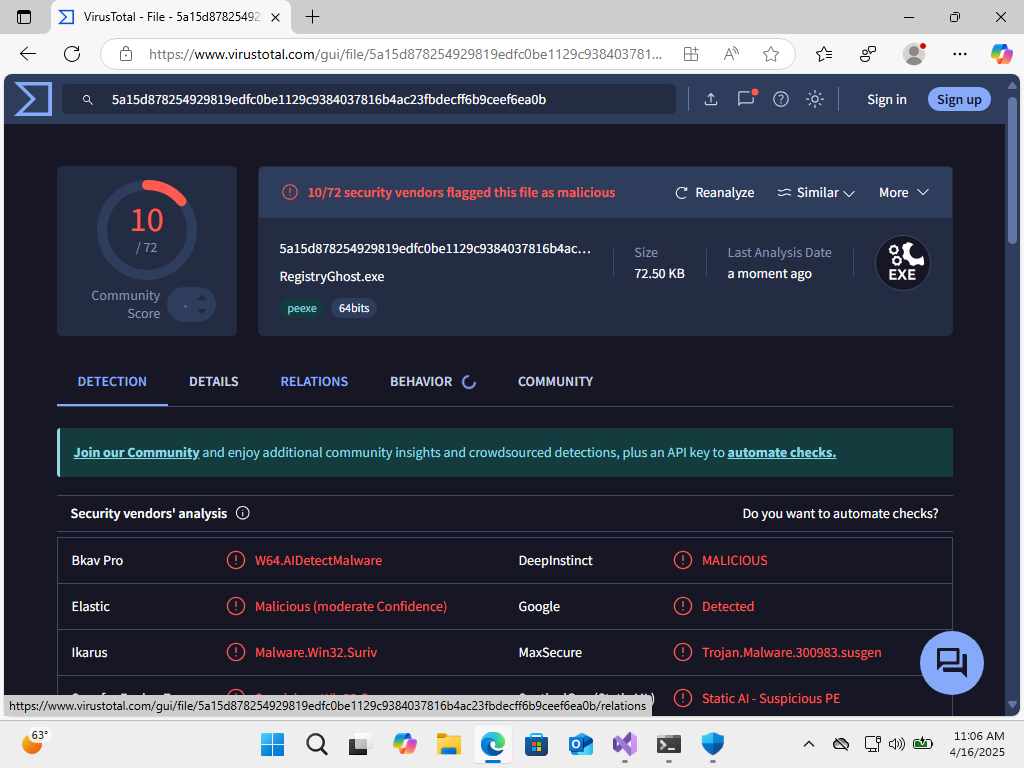Open the More options dropdown
The image size is (1024, 768).
(903, 192)
